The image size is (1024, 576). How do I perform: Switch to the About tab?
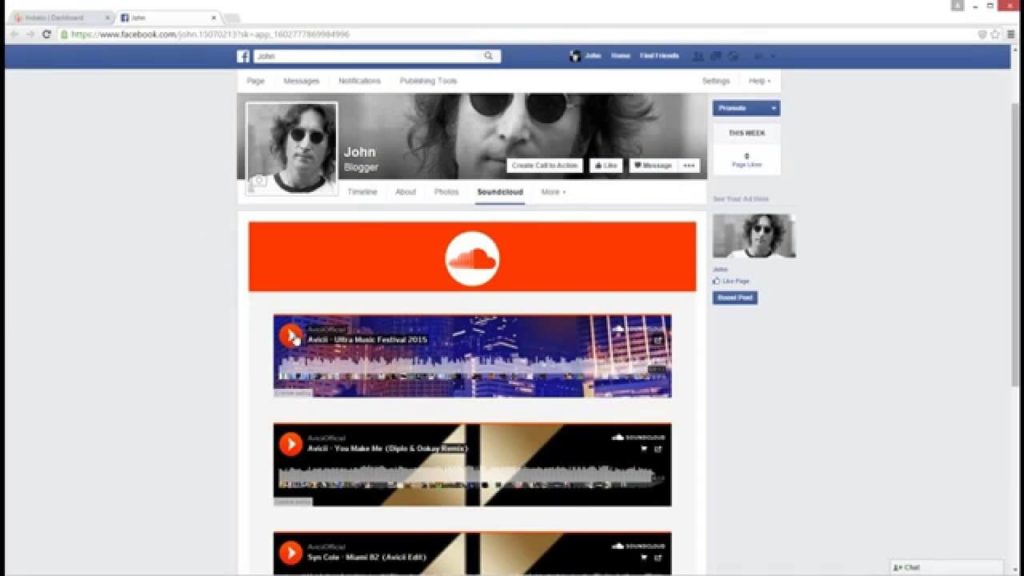[406, 192]
